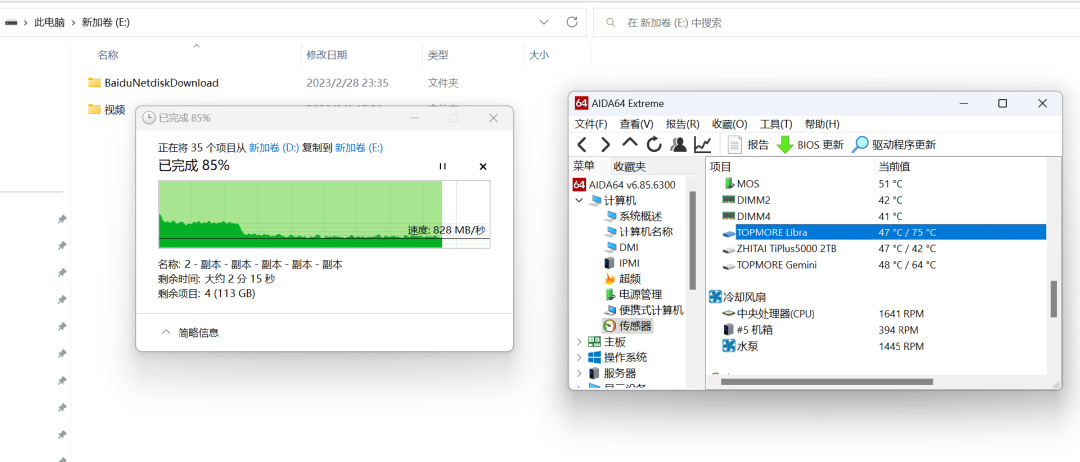Open the 文件(F) menu in AIDA64
The width and height of the screenshot is (1080, 462).
pos(591,125)
